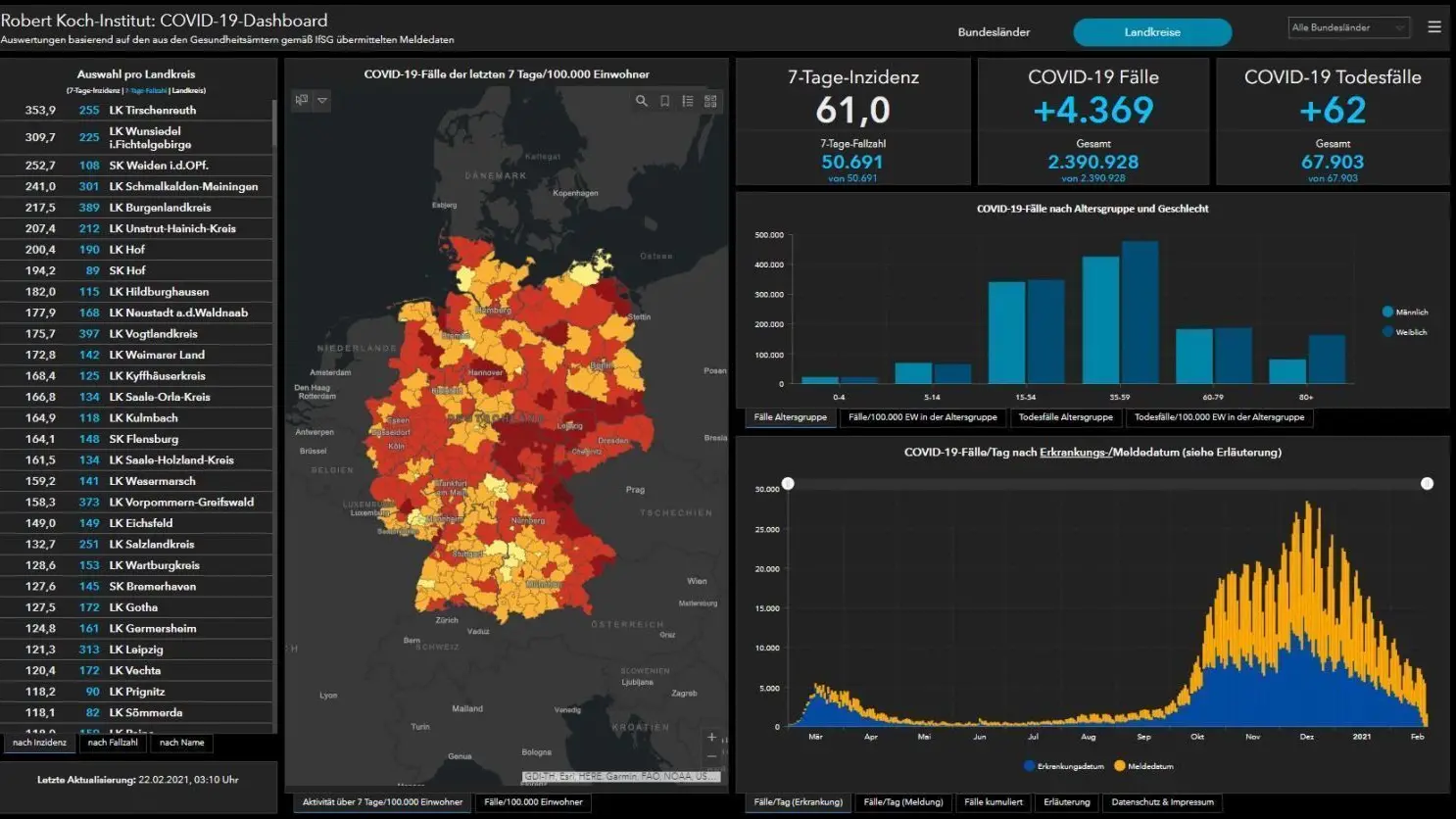Activate the map feature selection tool

pos(302,100)
